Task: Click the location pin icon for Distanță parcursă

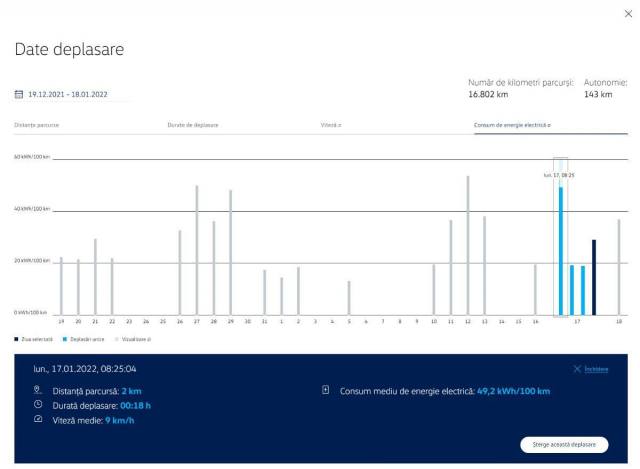Action: [x=38, y=390]
